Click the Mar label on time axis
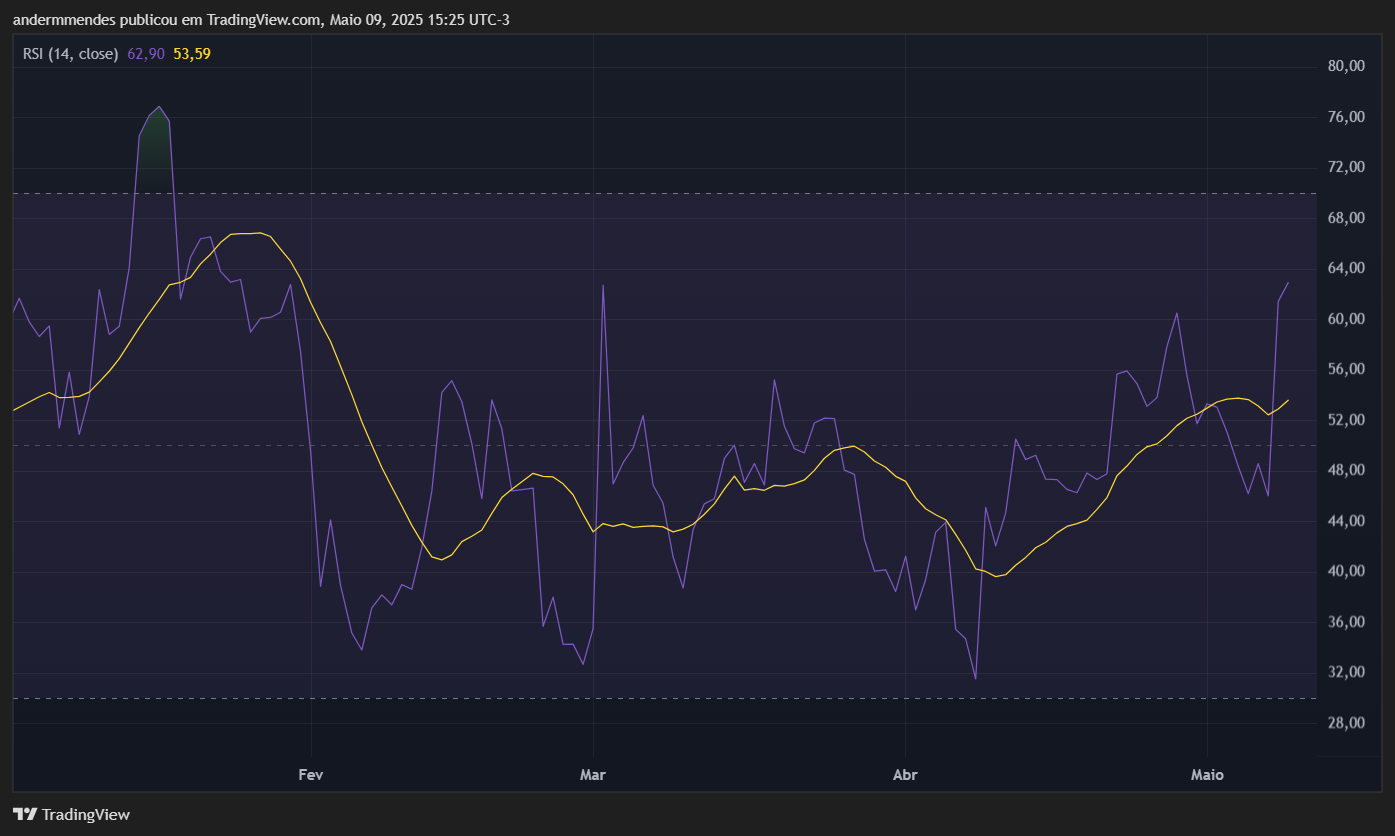The image size is (1395, 836). (x=594, y=775)
